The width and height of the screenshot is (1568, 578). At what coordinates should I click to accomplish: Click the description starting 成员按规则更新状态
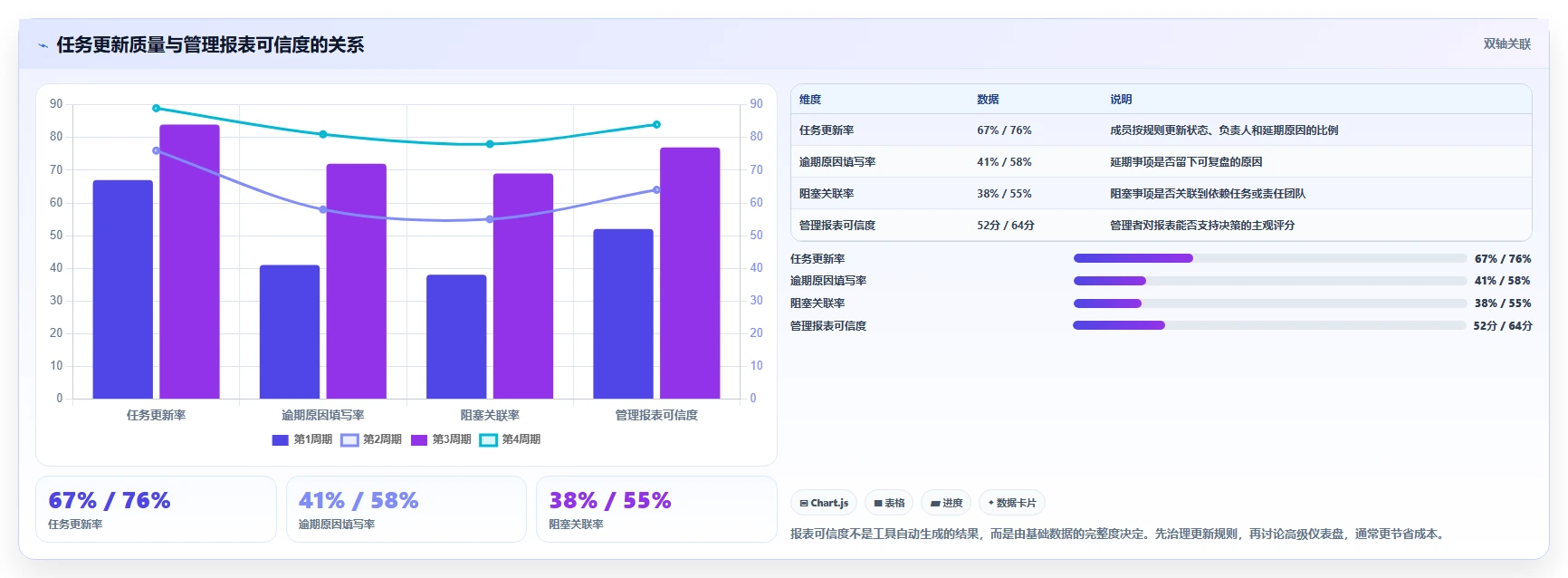[x=1224, y=130]
